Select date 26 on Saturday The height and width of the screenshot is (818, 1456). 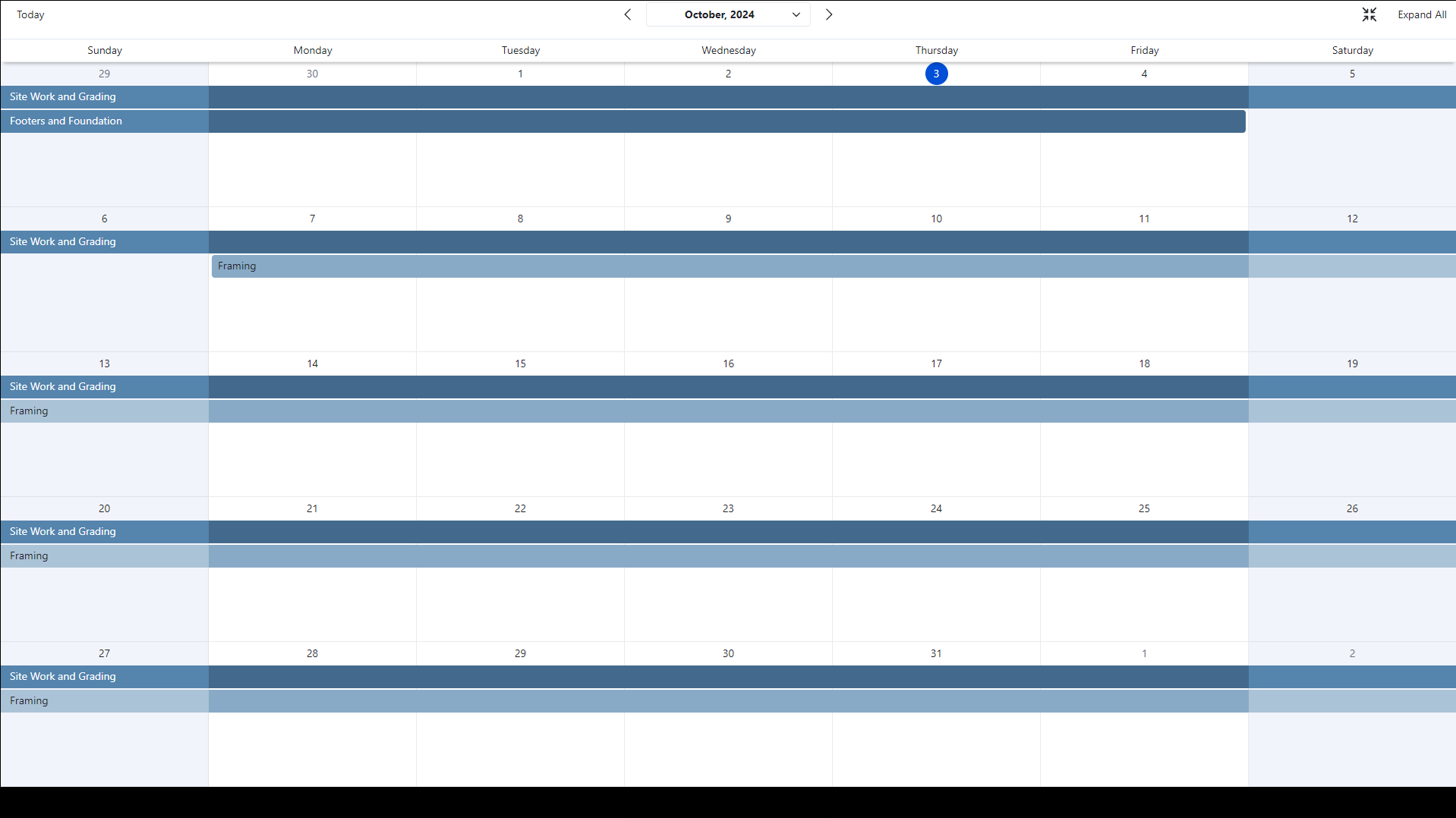click(1352, 508)
